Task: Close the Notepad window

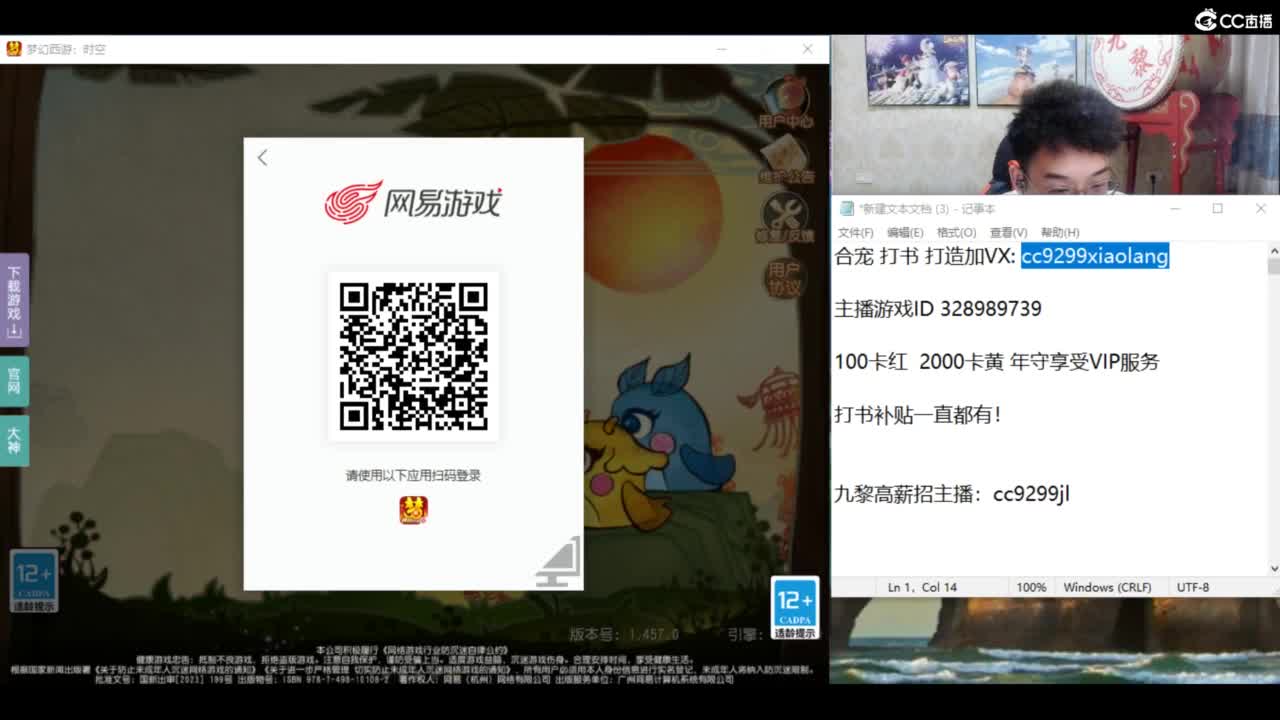Action: [x=1260, y=208]
